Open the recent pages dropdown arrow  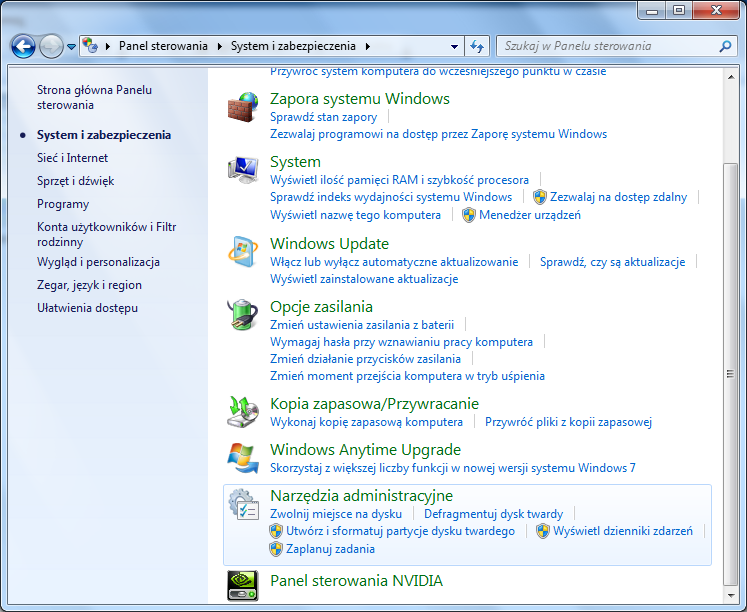tap(72, 47)
